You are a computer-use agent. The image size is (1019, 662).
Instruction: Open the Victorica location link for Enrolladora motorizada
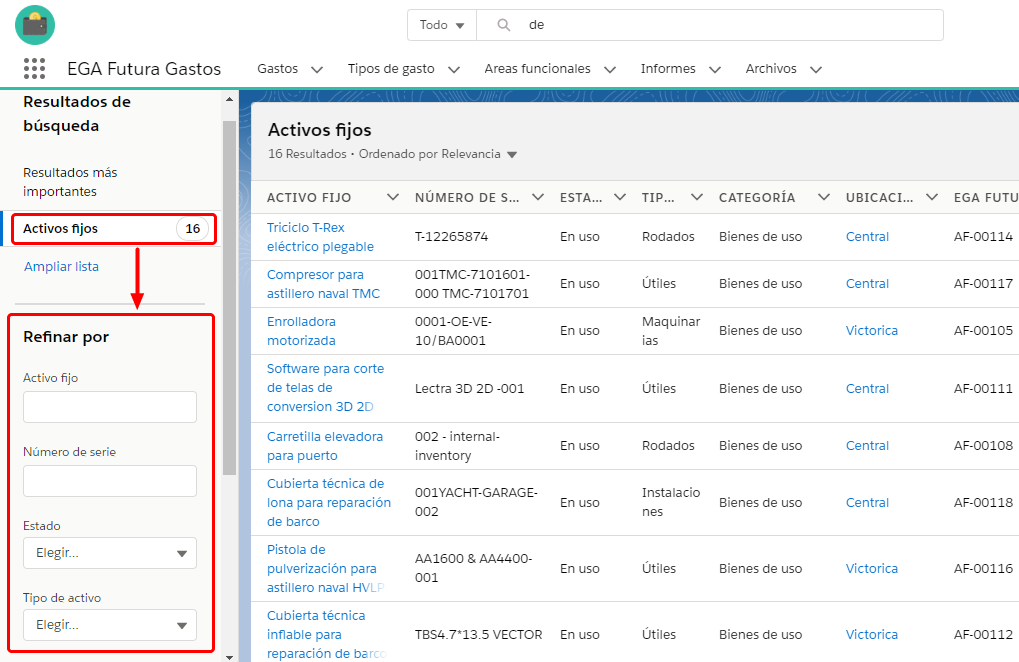[x=871, y=331]
